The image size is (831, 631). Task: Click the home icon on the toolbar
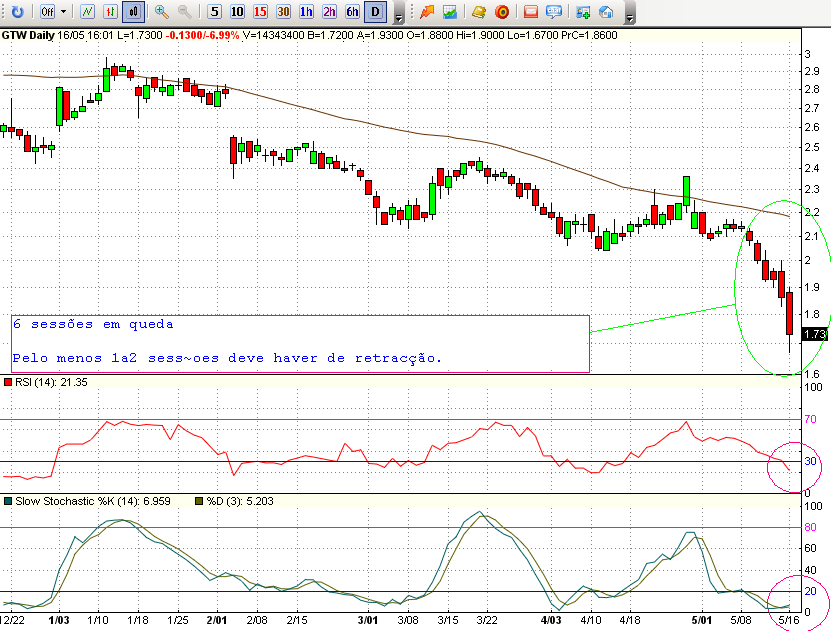click(x=606, y=12)
